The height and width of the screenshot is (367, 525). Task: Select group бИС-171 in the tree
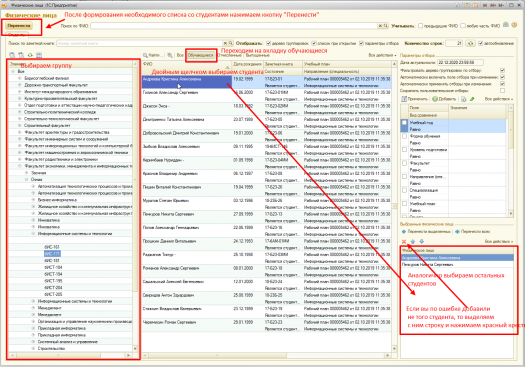(52, 254)
